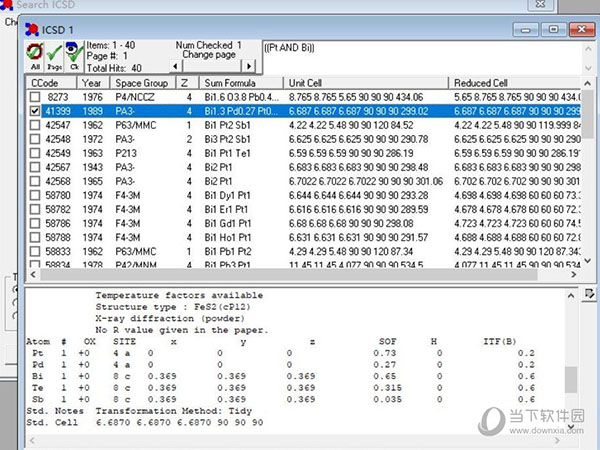Click the P4/NCCZ space group cell
This screenshot has width=600, height=450.
coord(135,97)
